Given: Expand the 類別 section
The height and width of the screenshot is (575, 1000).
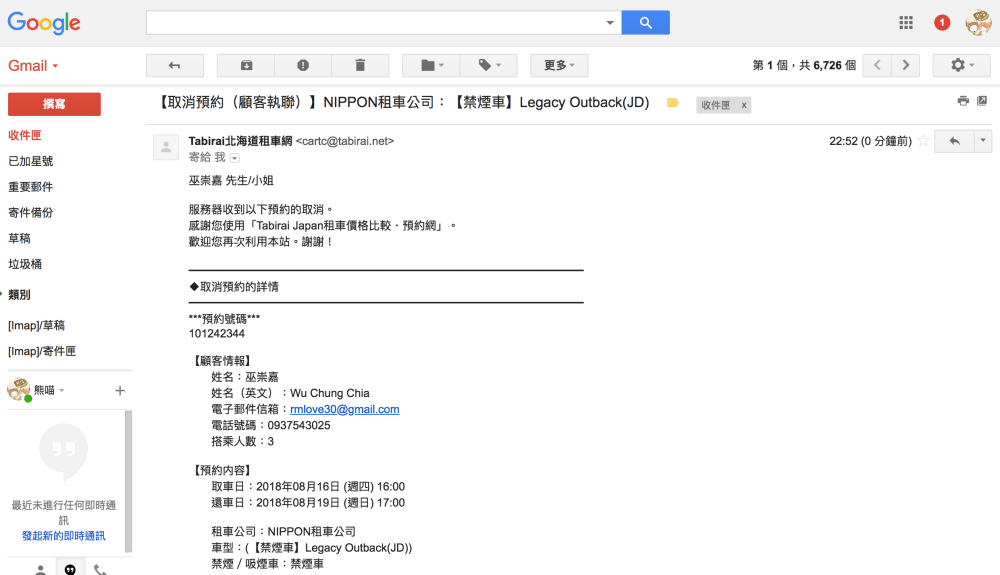Looking at the screenshot, I should [x=19, y=295].
